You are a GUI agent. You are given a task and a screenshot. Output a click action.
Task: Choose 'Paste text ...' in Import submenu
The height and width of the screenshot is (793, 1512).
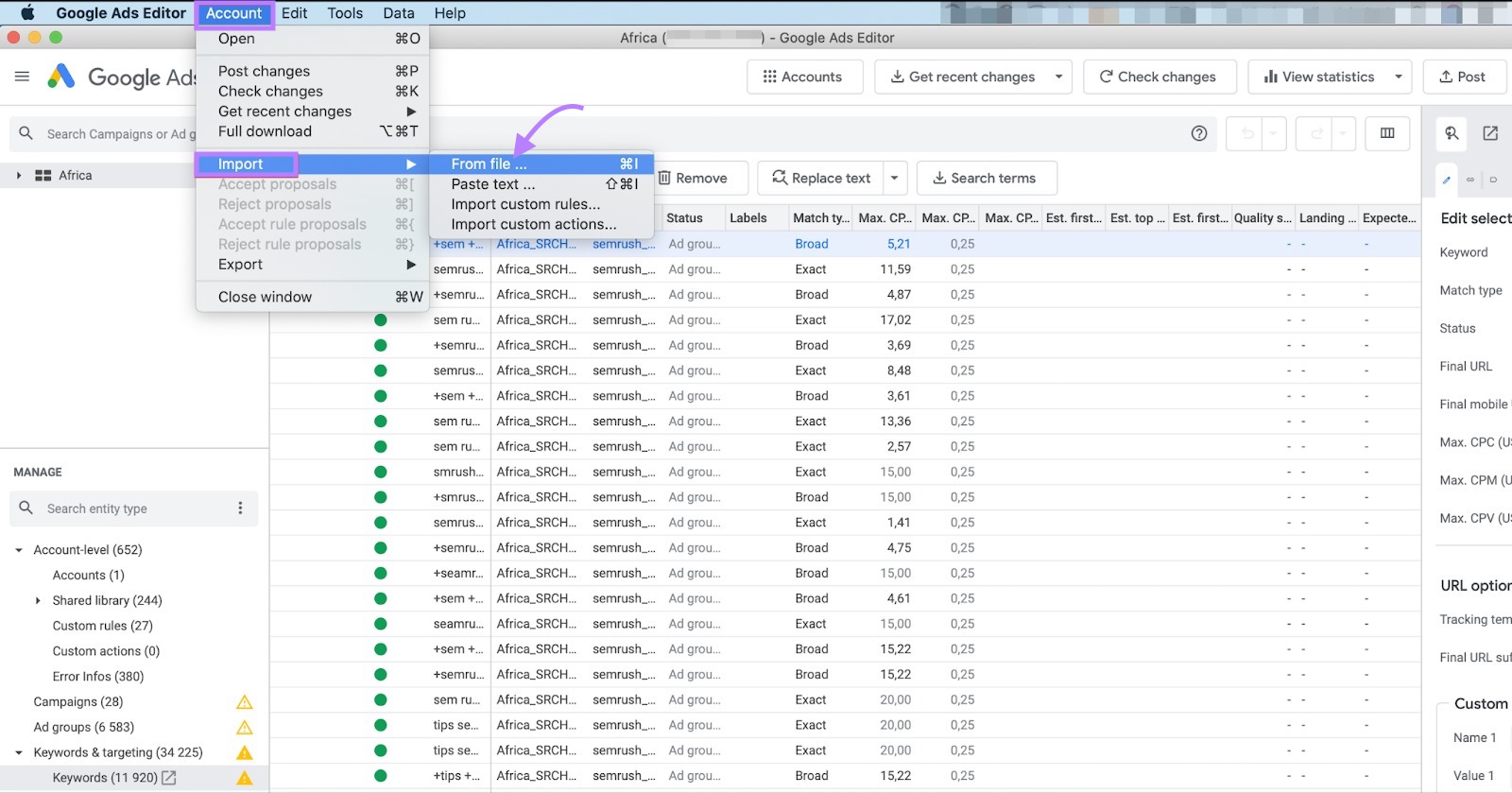pos(541,184)
